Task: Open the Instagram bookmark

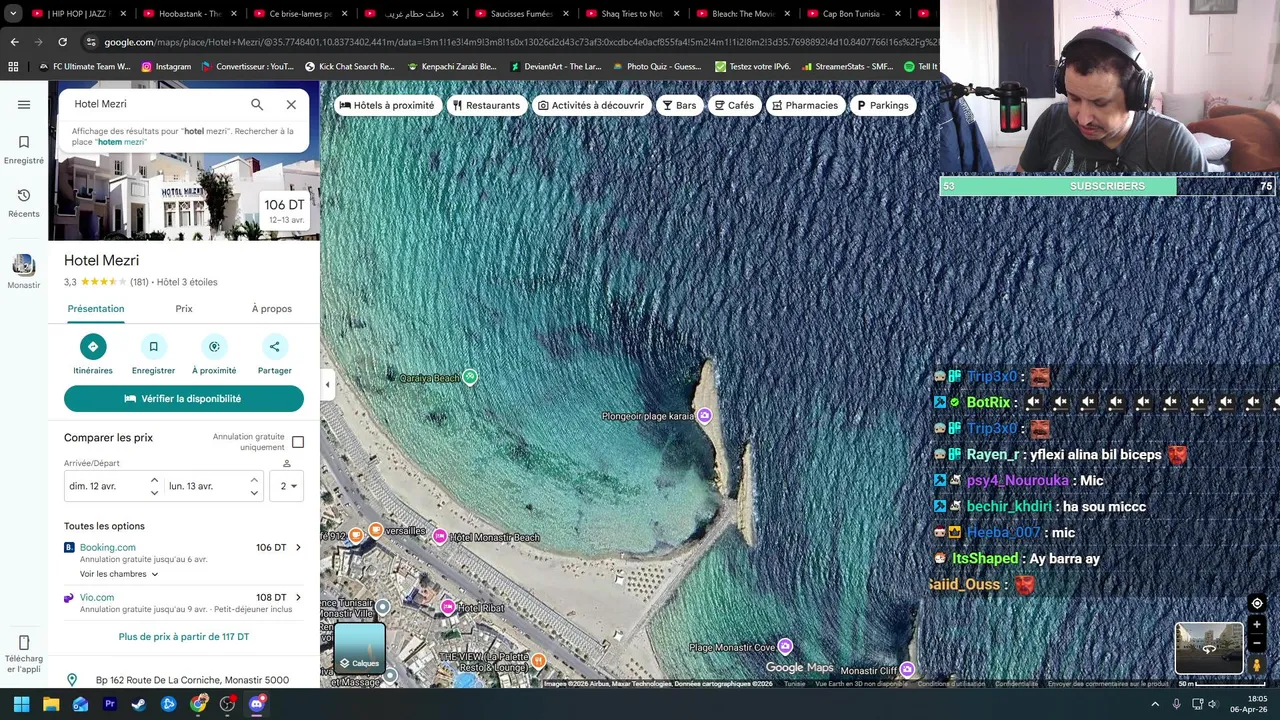Action: (x=166, y=67)
